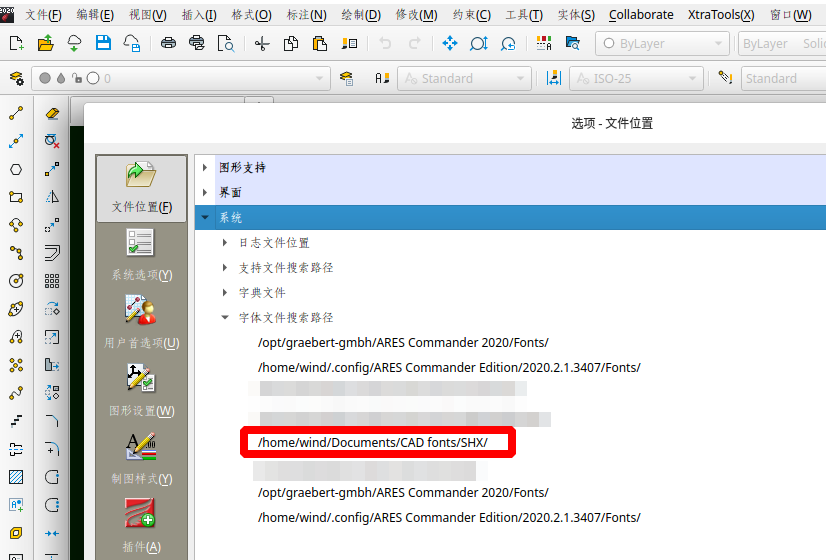The image size is (826, 560).
Task: Select the Erase tool
Action: pos(52,113)
